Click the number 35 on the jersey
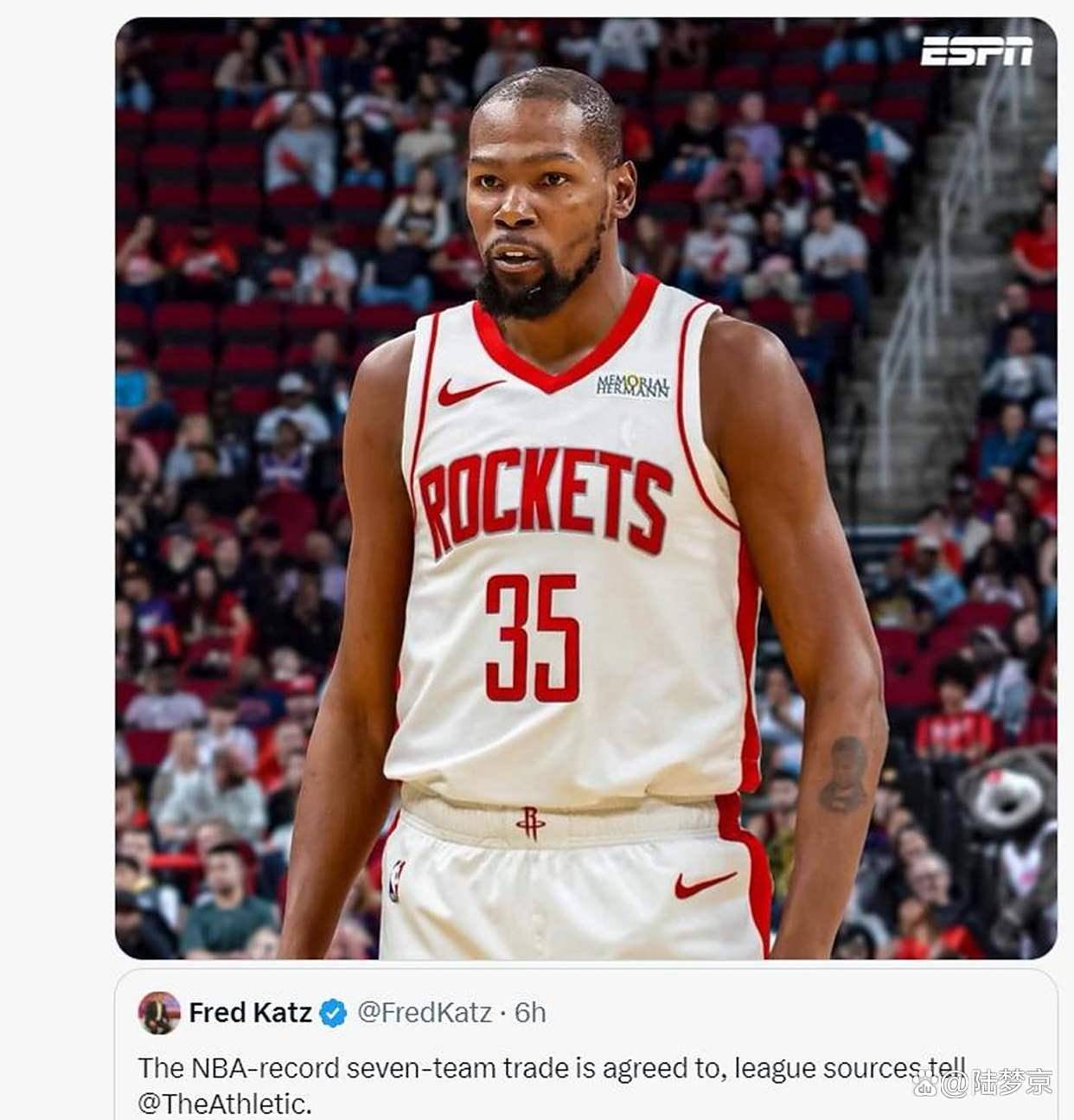 coord(531,637)
